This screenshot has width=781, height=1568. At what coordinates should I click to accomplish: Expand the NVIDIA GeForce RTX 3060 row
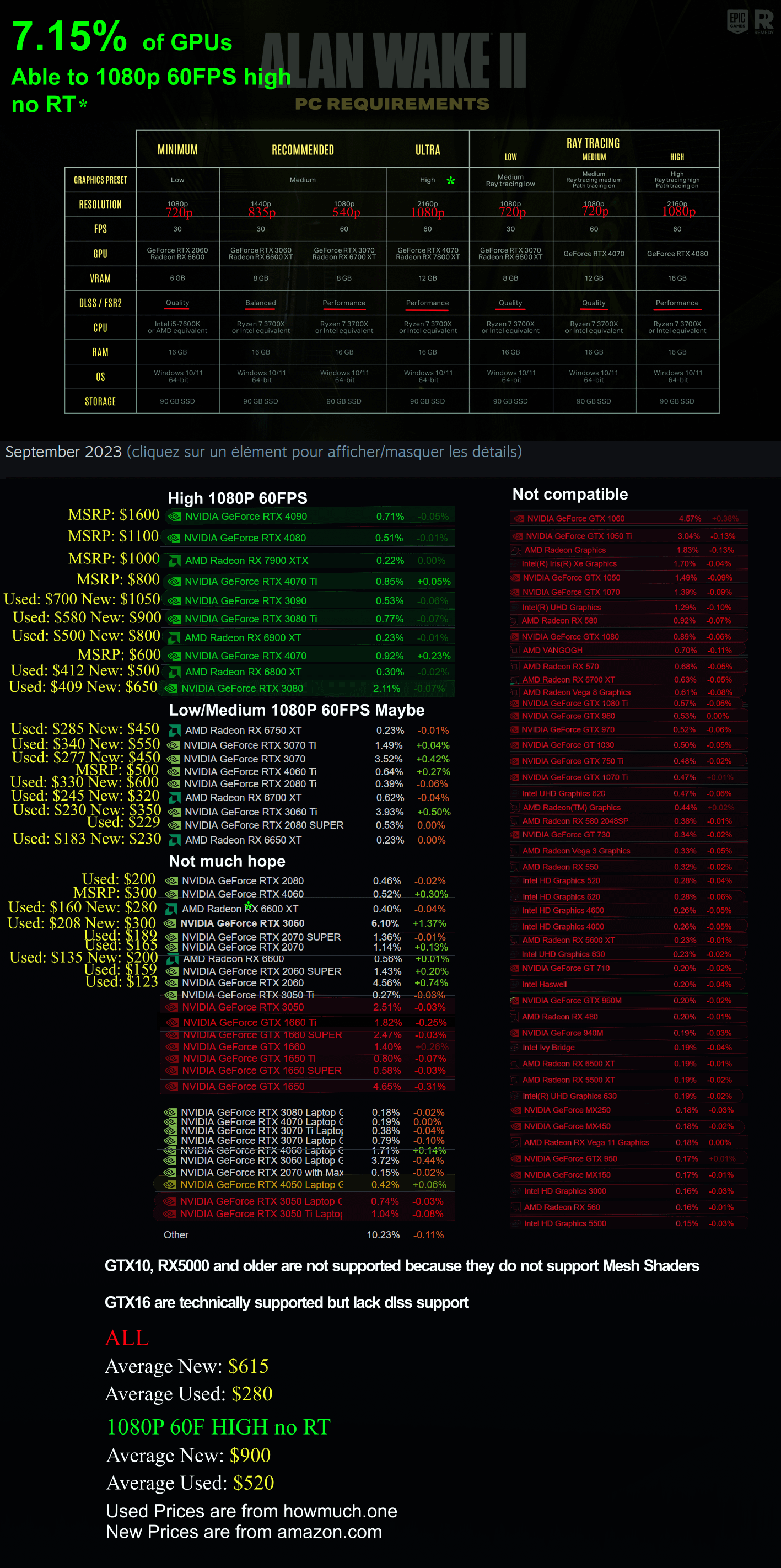[x=308, y=923]
